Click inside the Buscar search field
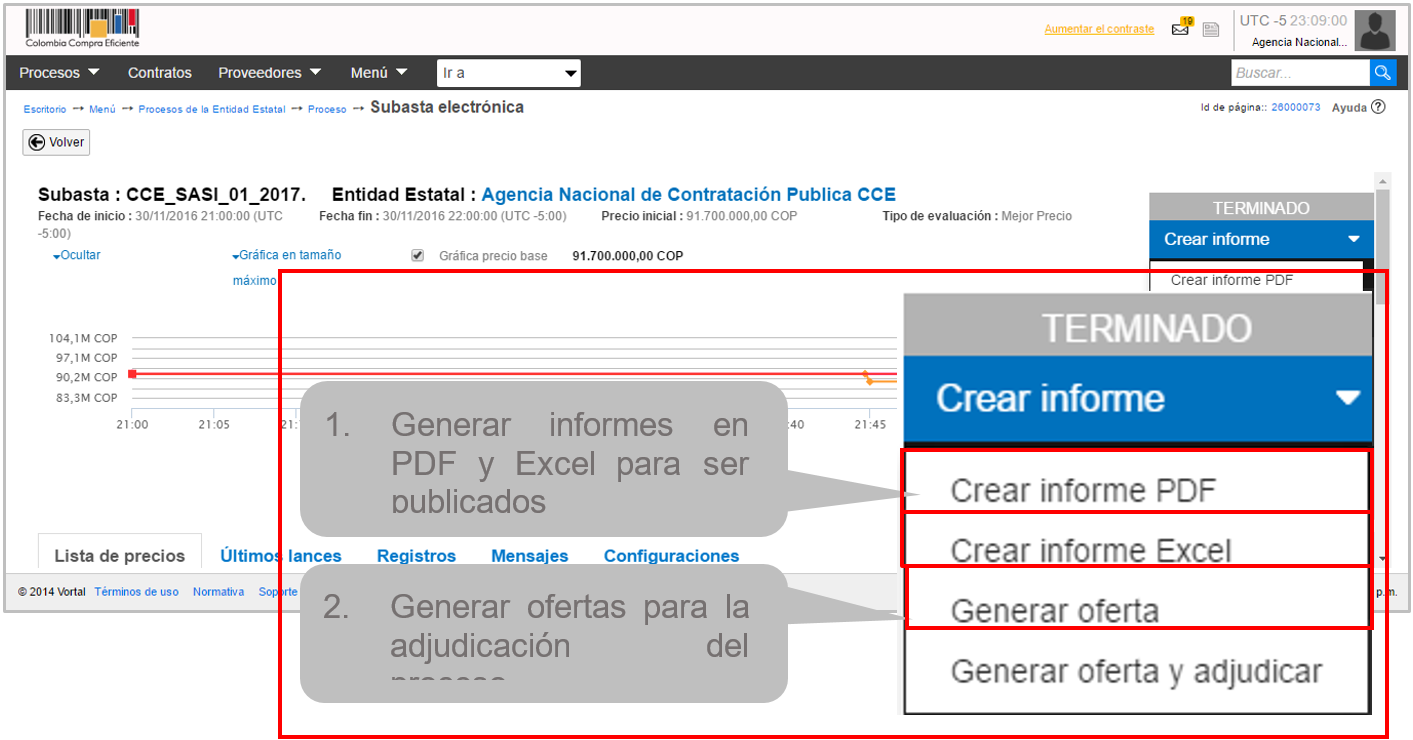Screen dimensions: 1413x740 1299,73
